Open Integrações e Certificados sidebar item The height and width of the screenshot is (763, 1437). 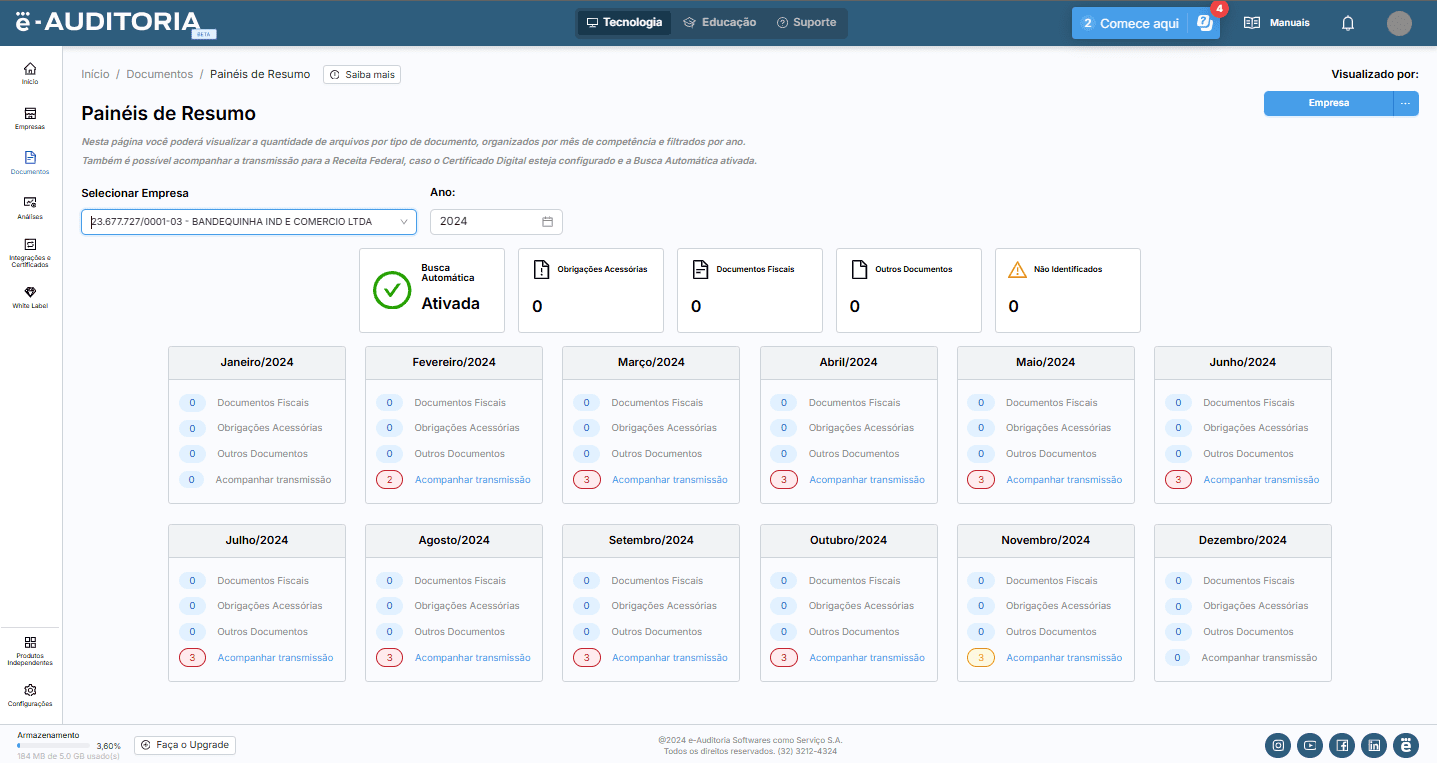30,253
